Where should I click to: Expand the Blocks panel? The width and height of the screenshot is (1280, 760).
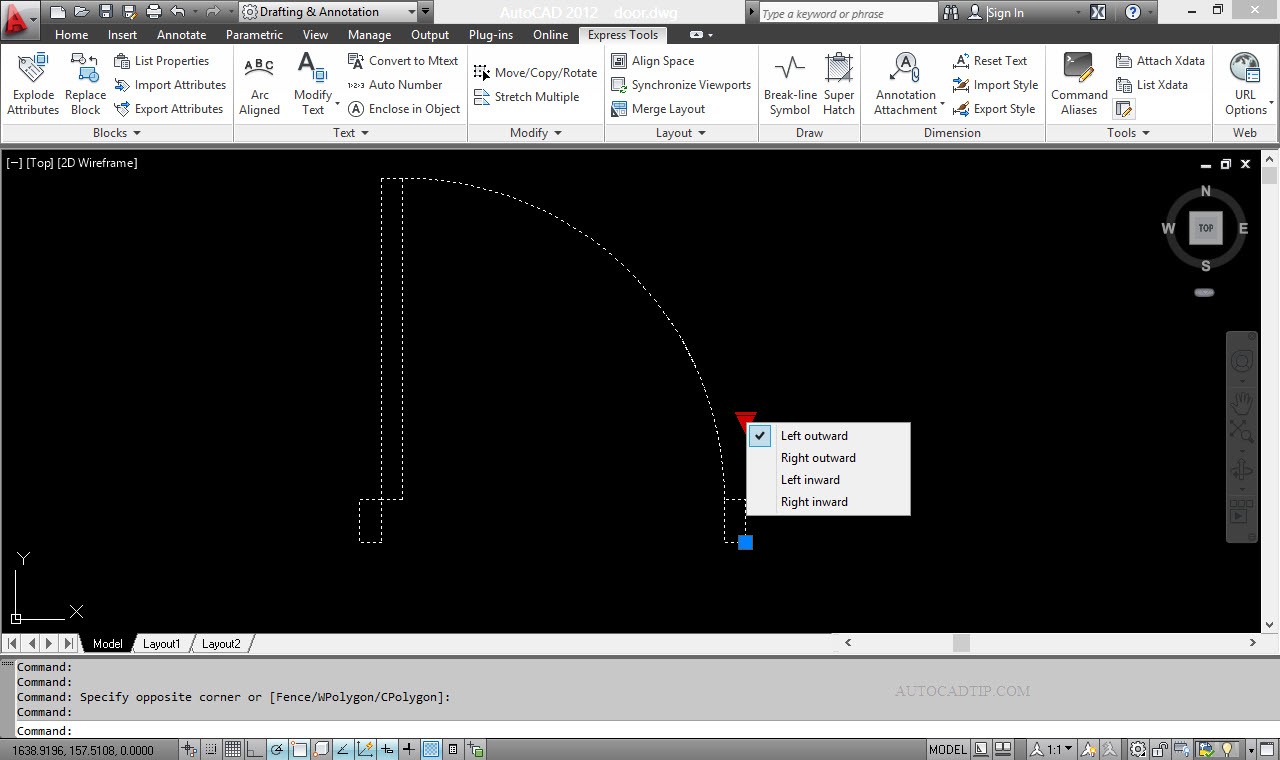pos(117,133)
